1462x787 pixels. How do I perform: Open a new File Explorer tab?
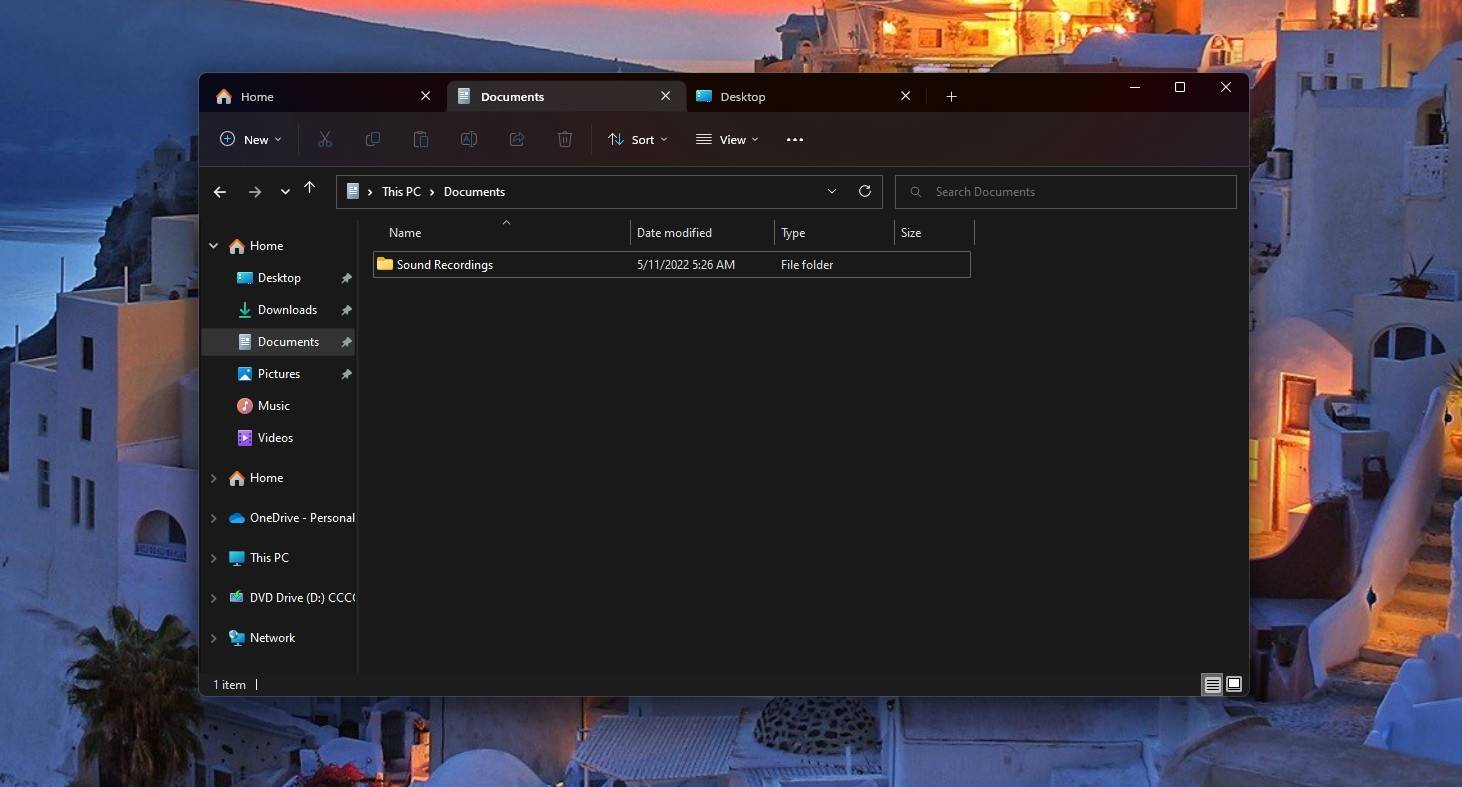[x=951, y=96]
